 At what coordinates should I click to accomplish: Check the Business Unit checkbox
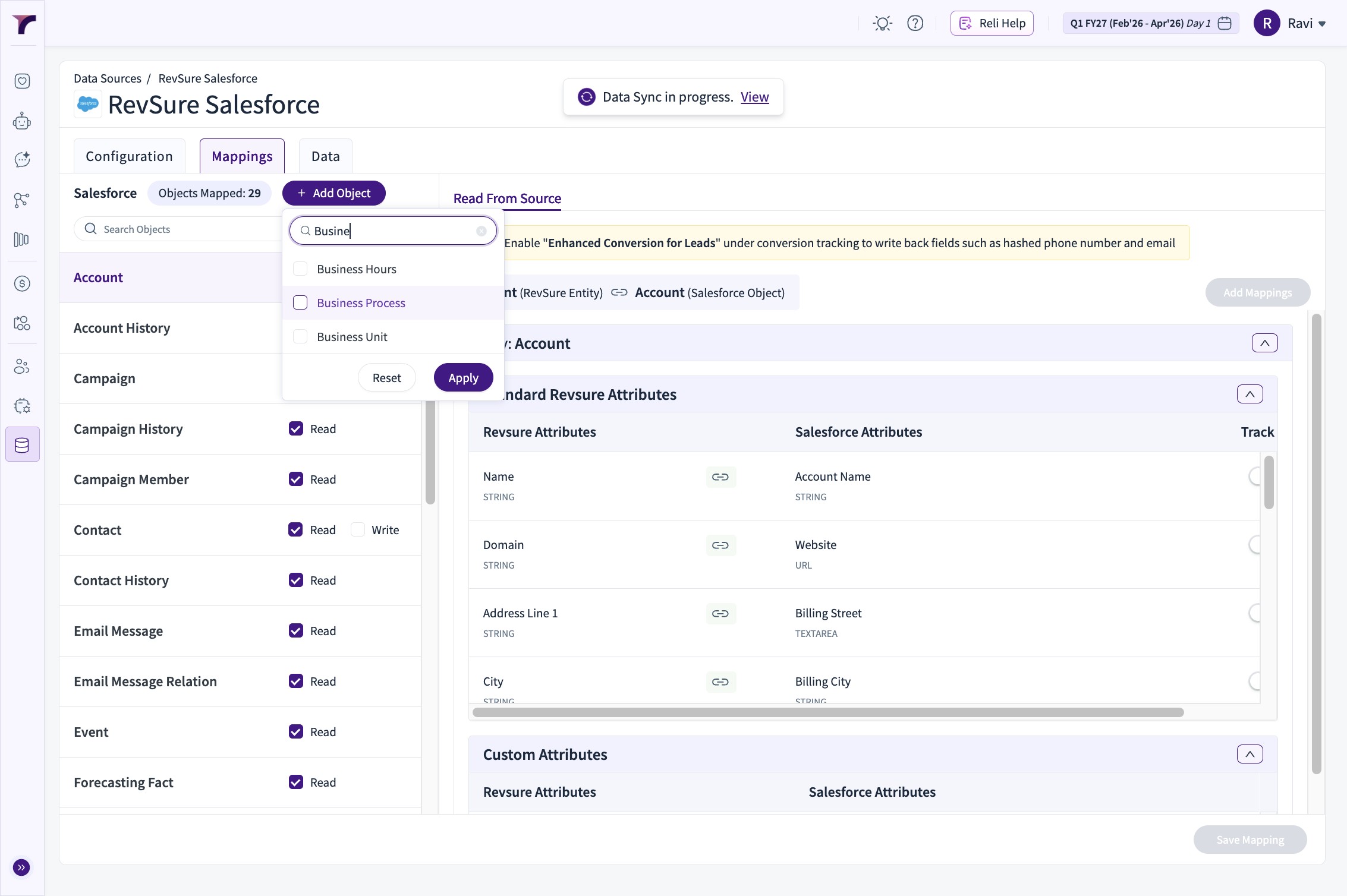click(300, 337)
